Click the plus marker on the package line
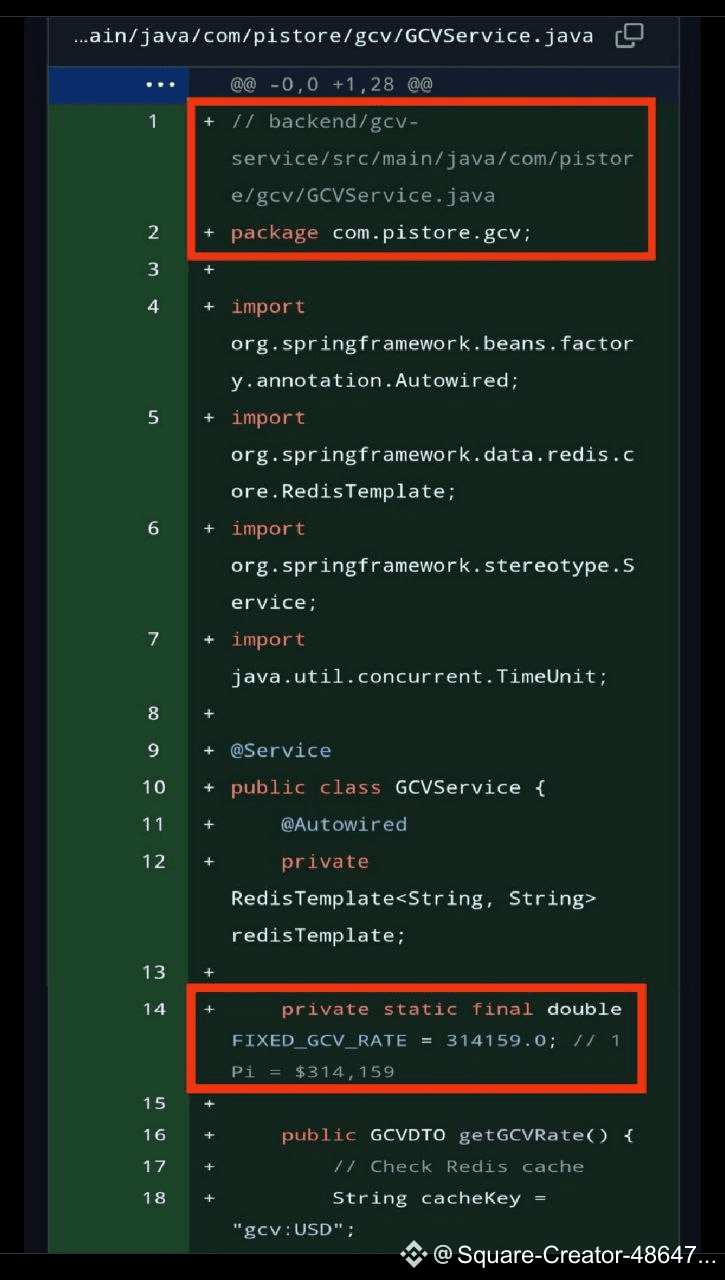This screenshot has height=1280, width=725. [209, 232]
